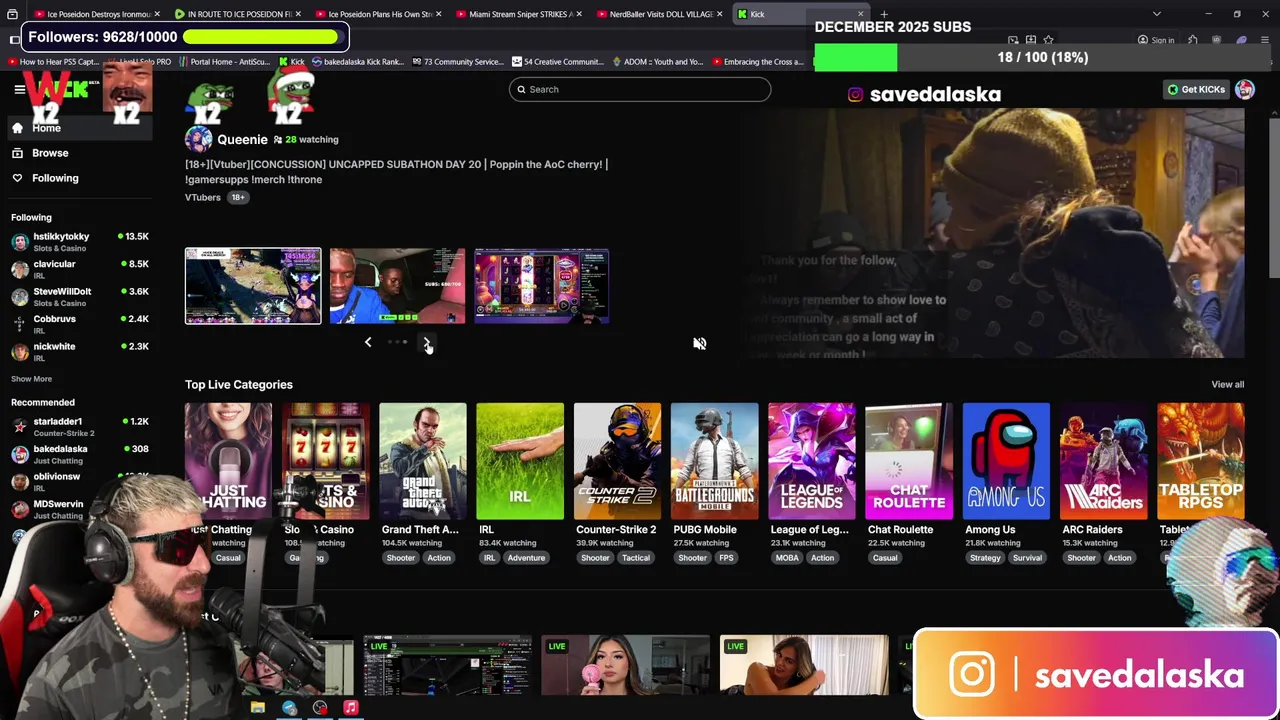
Task: Go to the next featured carousel slide
Action: 426,342
